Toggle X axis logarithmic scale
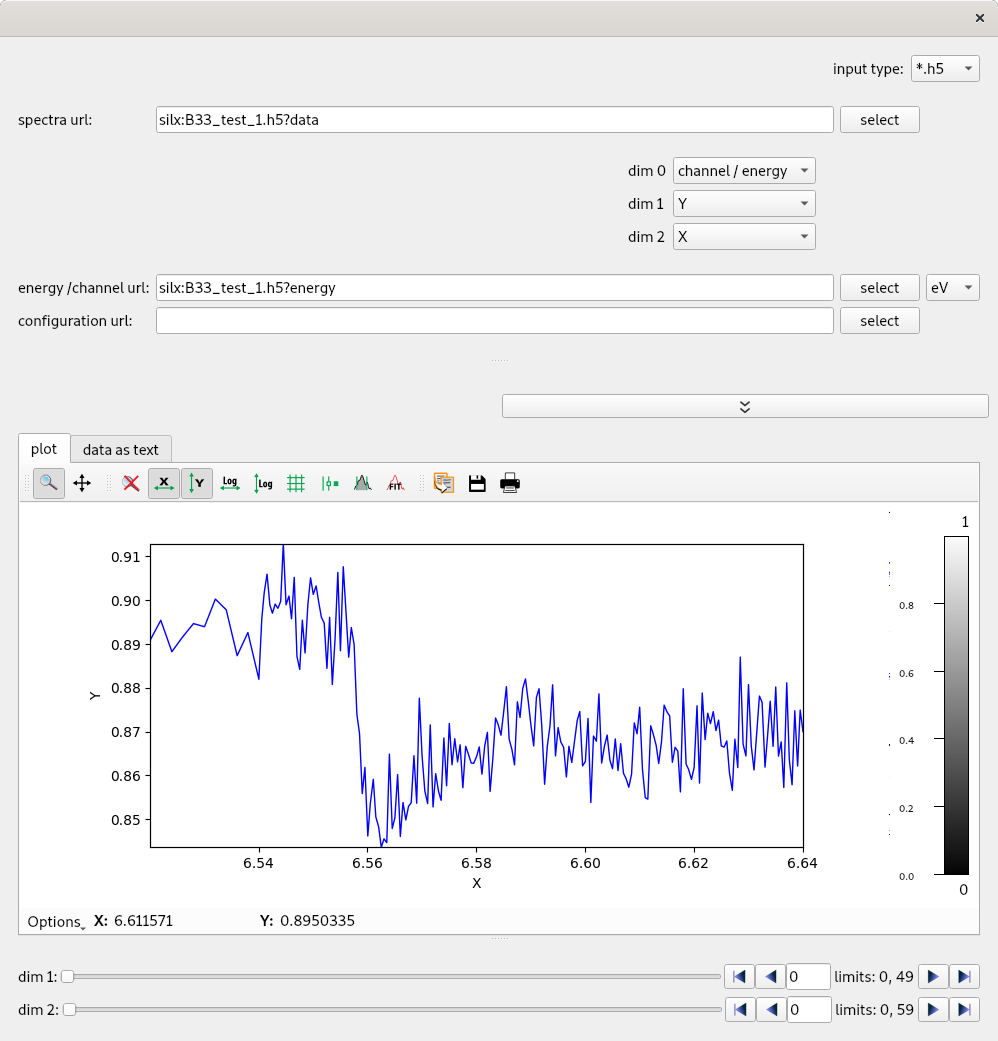 (230, 483)
